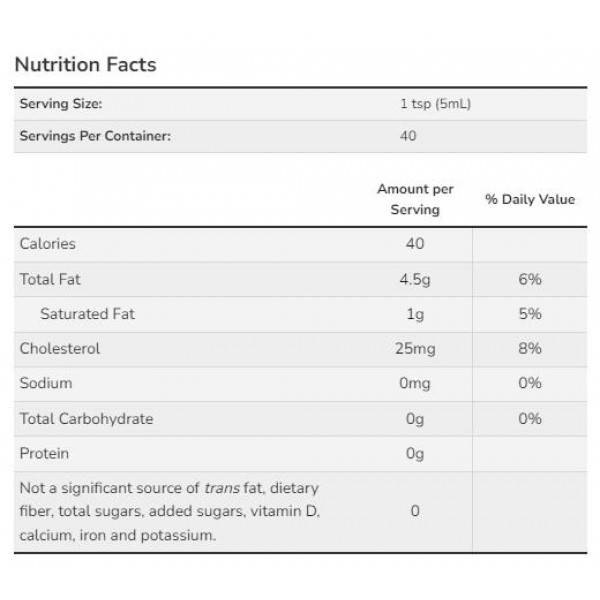Image resolution: width=600 pixels, height=600 pixels.
Task: Select the Calories row label
Action: [x=47, y=244]
